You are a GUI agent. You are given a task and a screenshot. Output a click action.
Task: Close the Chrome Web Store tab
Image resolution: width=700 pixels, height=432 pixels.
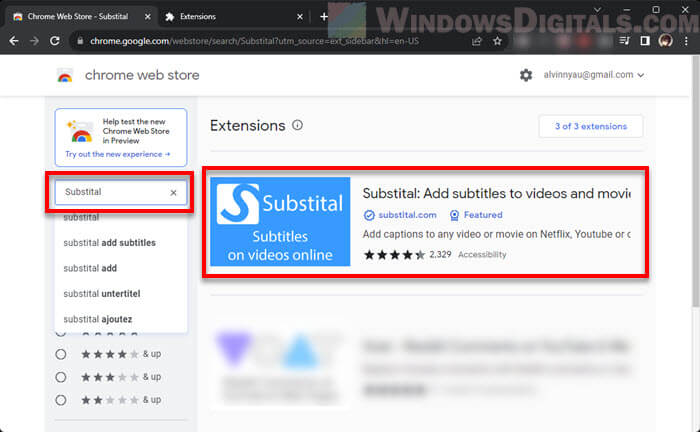click(147, 17)
